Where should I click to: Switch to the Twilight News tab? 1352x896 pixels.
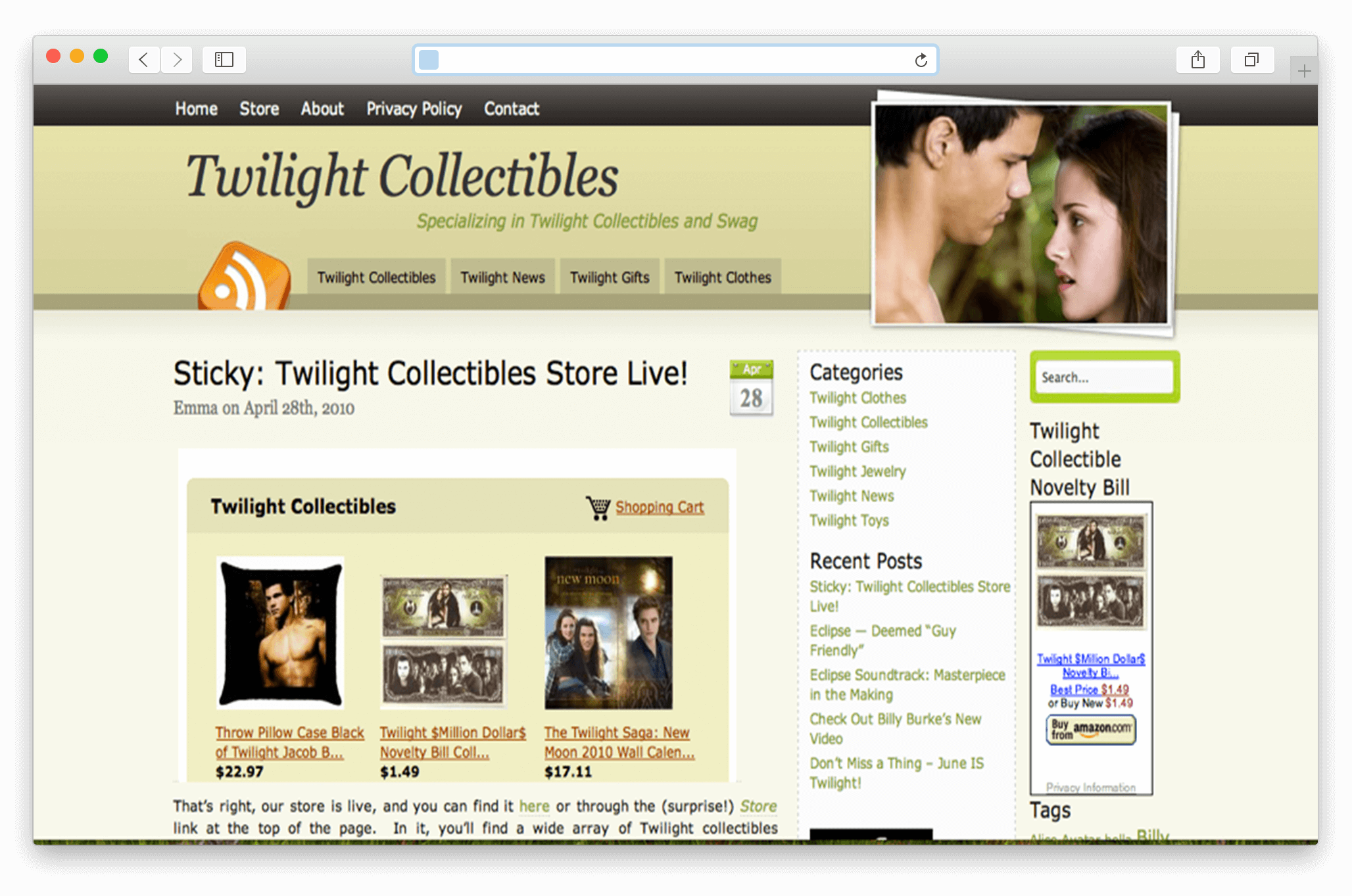click(502, 277)
